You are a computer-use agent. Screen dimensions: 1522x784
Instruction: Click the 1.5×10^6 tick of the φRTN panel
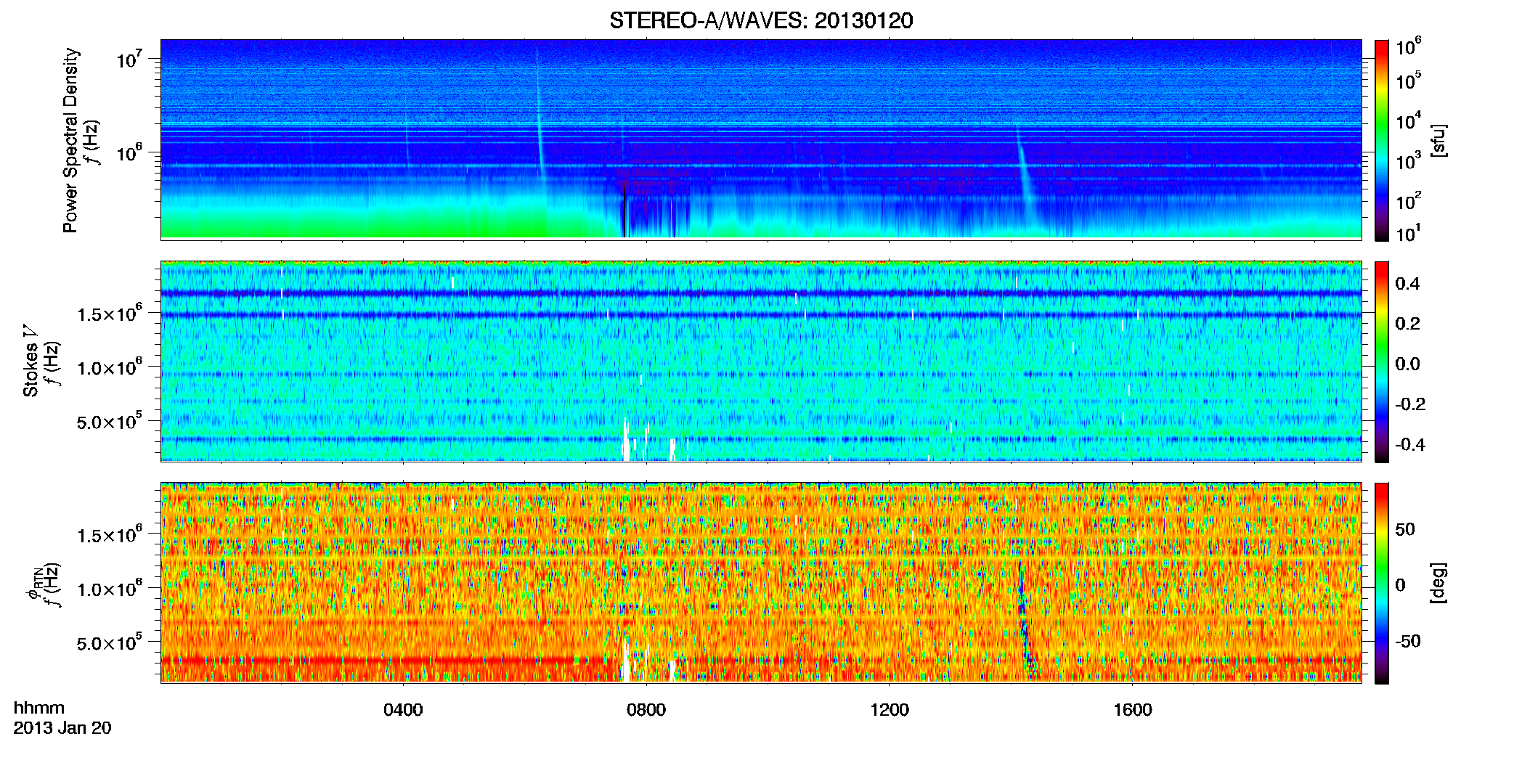tap(109, 535)
